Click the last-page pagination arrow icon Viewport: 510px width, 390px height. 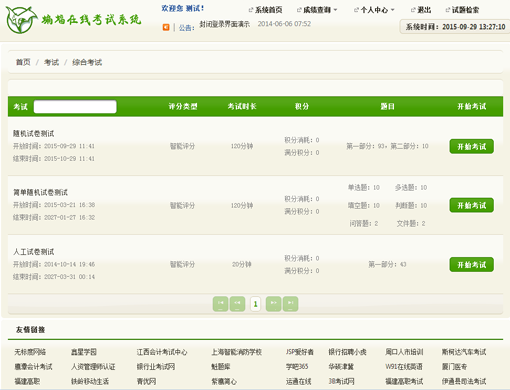point(290,304)
